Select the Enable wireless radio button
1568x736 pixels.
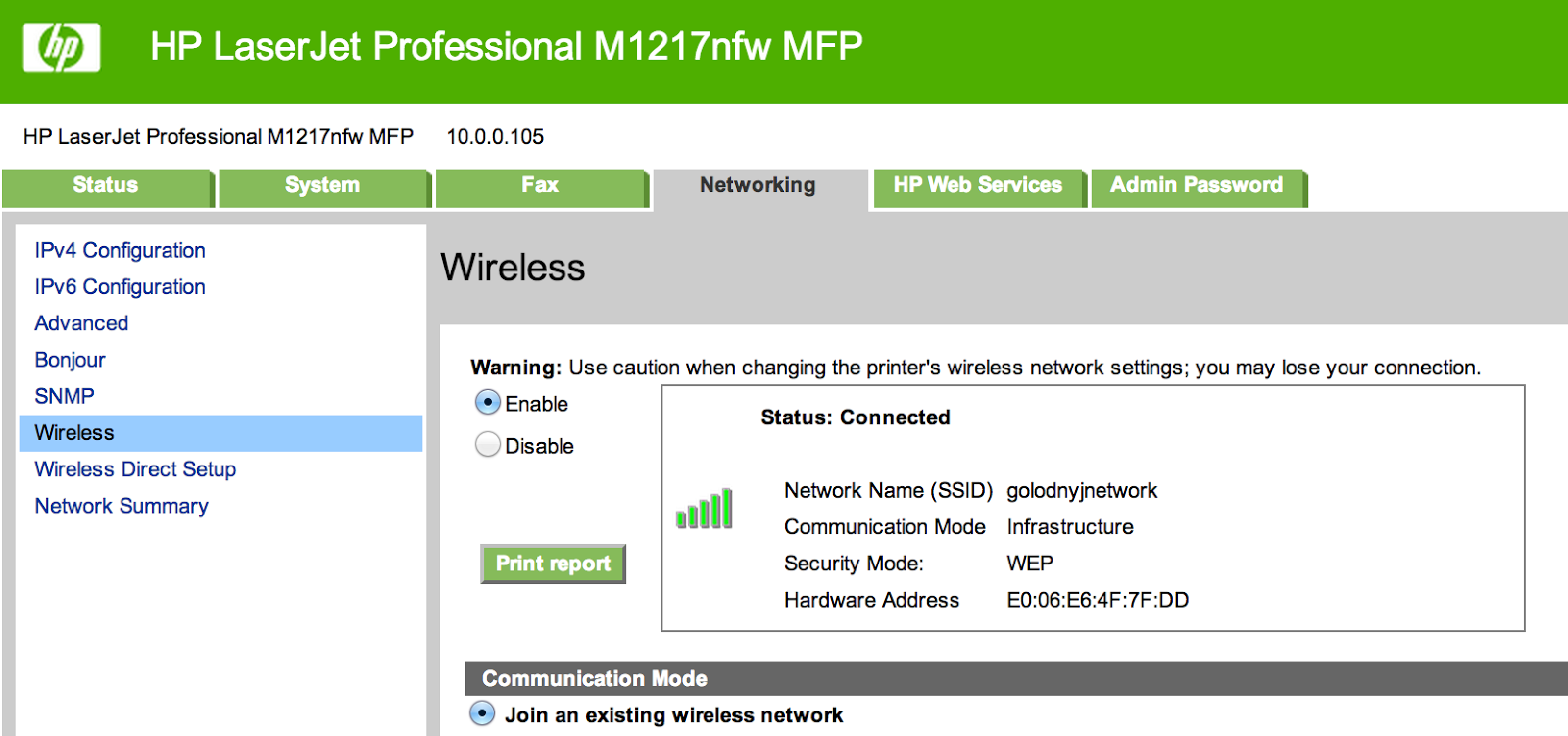tap(487, 403)
